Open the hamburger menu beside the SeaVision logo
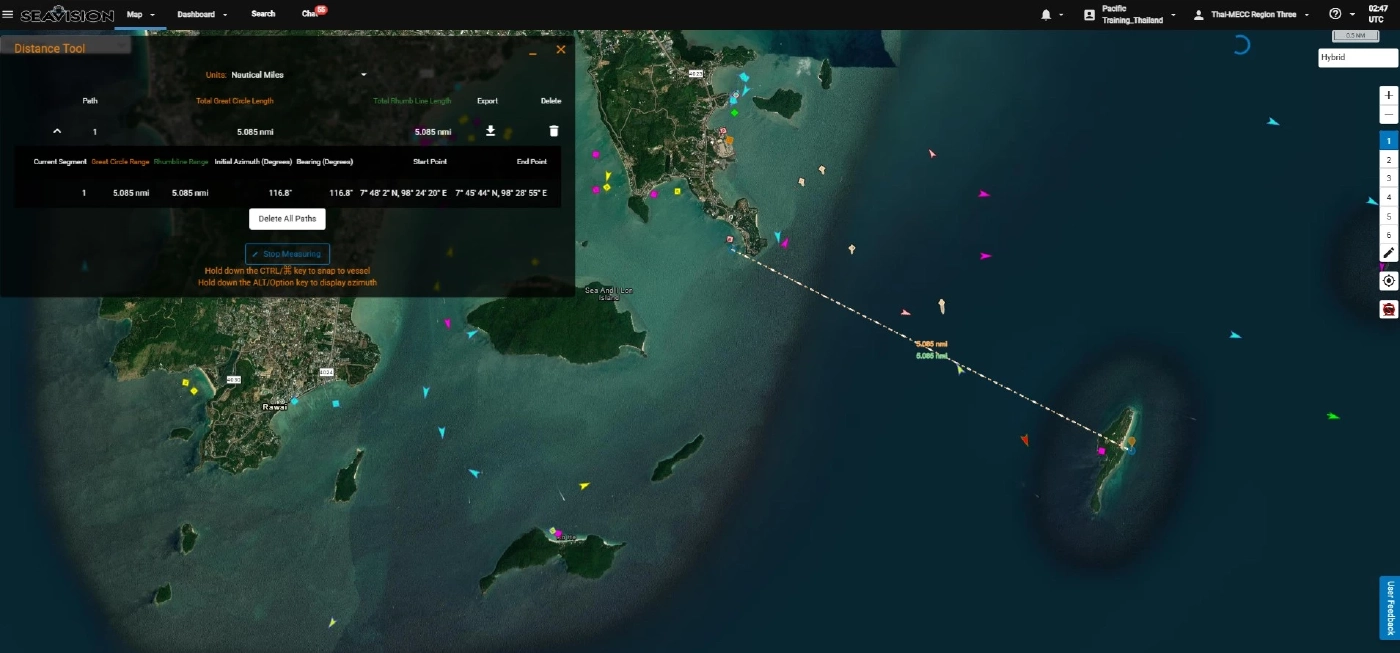This screenshot has height=653, width=1400. click(x=8, y=14)
